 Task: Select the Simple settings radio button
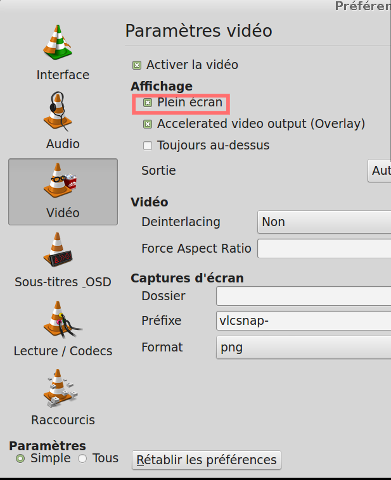(x=21, y=459)
